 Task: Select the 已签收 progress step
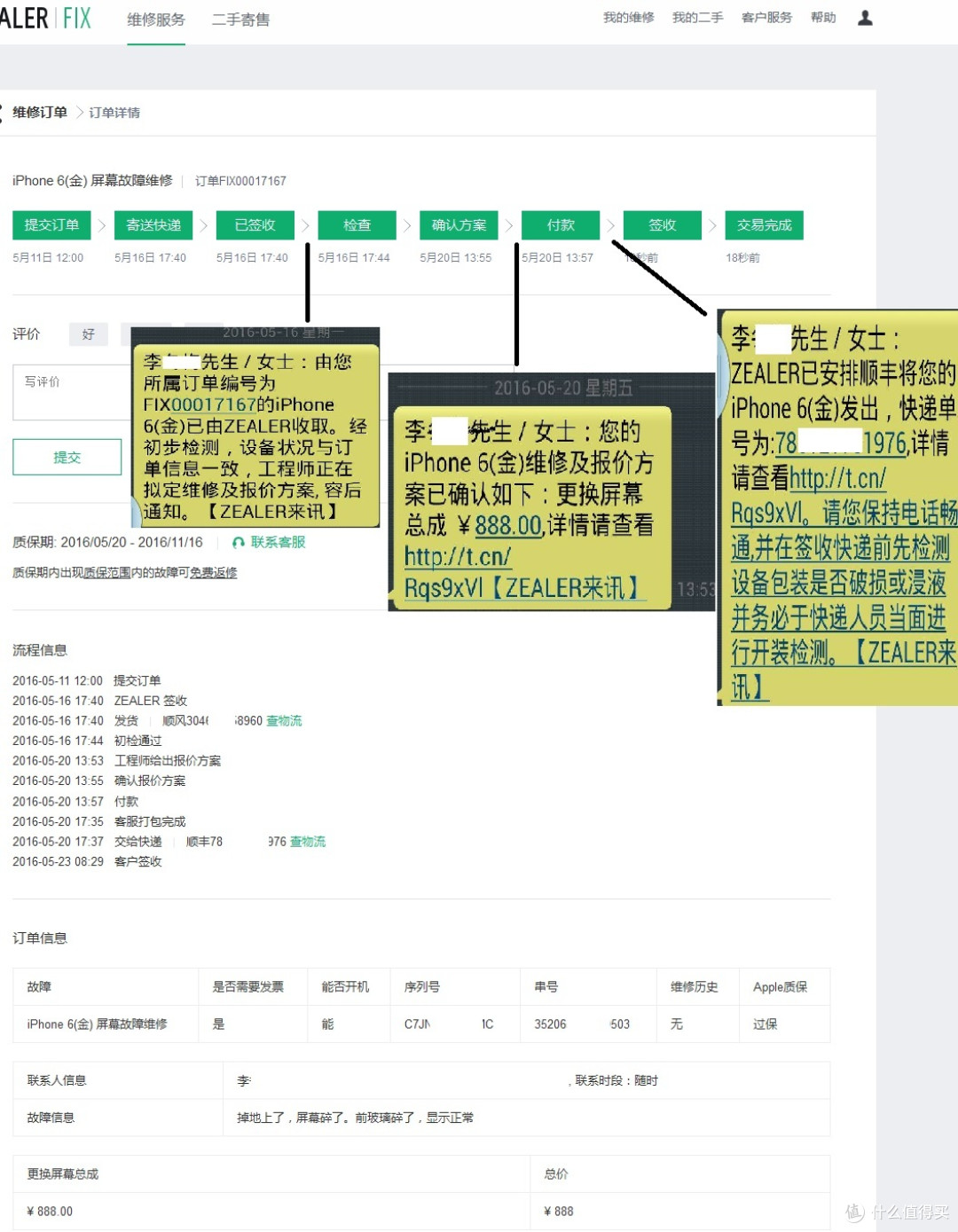[x=255, y=225]
